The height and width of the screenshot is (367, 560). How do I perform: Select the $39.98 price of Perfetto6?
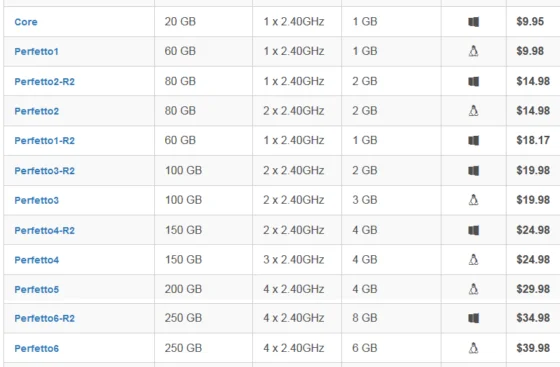point(533,348)
